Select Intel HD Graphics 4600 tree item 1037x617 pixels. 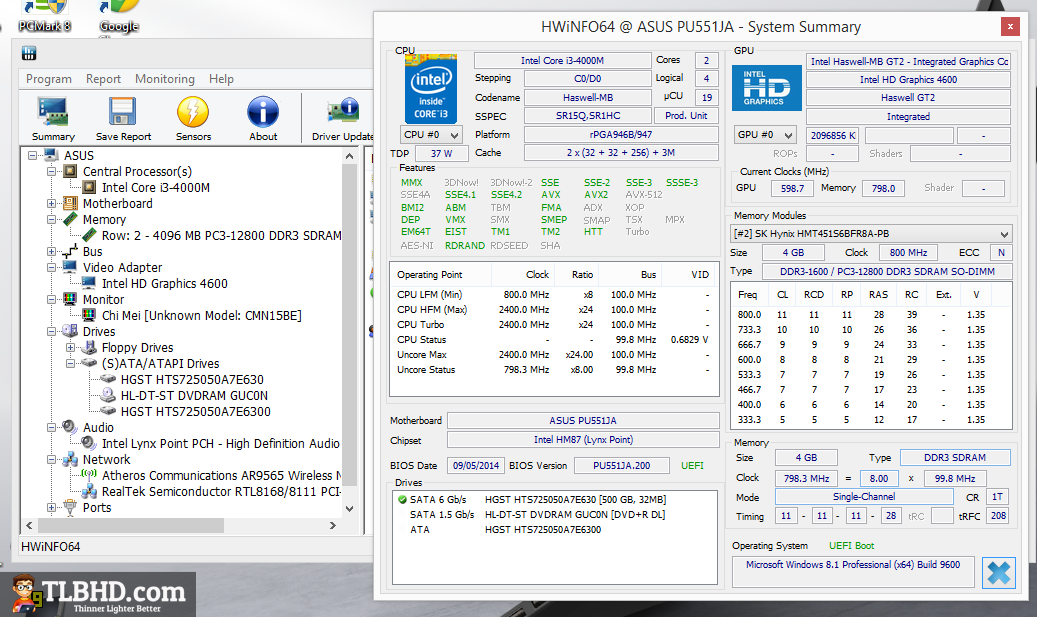164,283
